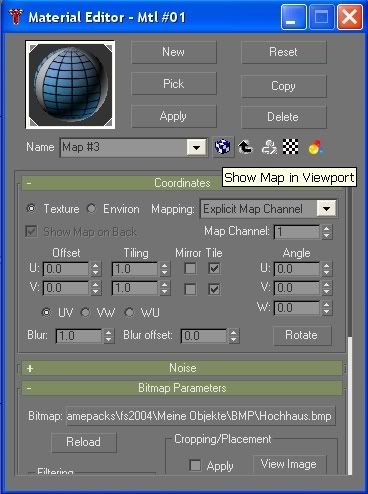Toggle the checkered Background icon
368x494 pixels.
pos(291,147)
